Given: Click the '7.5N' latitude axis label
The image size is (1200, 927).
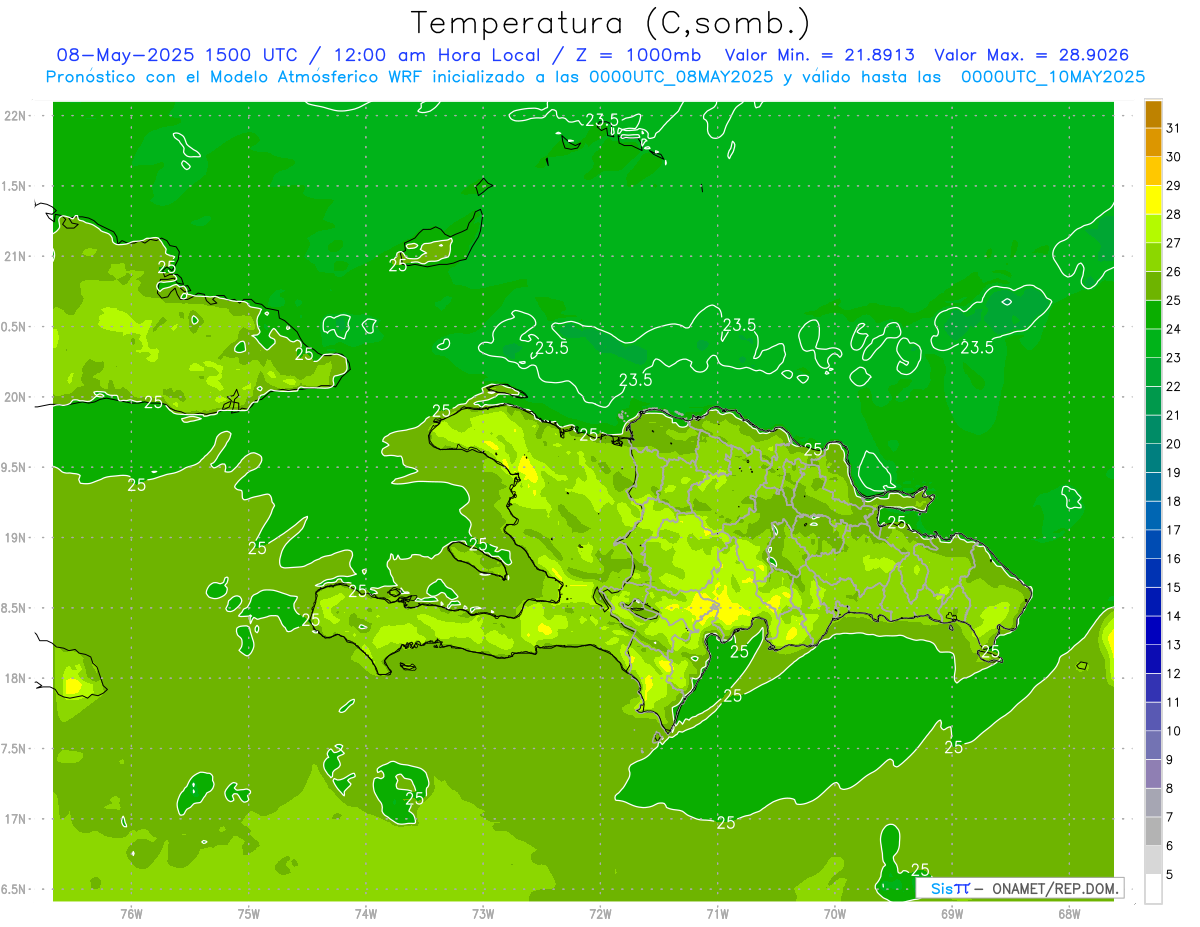Looking at the screenshot, I should [x=15, y=748].
